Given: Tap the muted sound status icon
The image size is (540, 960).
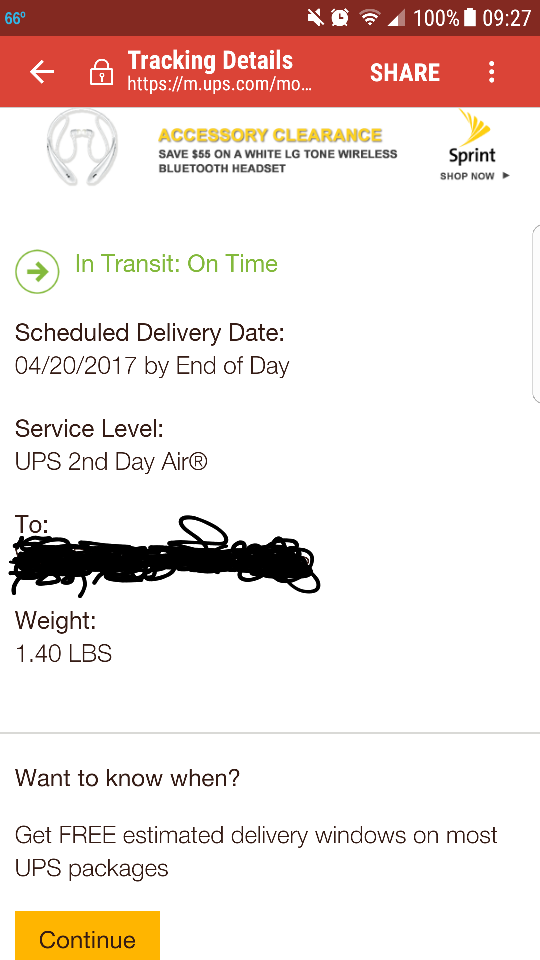Looking at the screenshot, I should (315, 18).
